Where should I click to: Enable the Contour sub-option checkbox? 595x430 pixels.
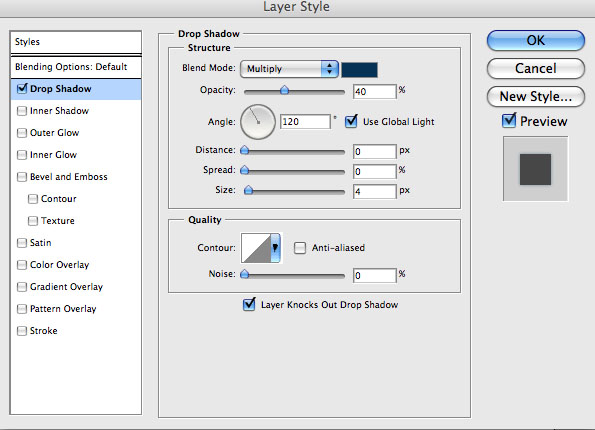pos(33,199)
